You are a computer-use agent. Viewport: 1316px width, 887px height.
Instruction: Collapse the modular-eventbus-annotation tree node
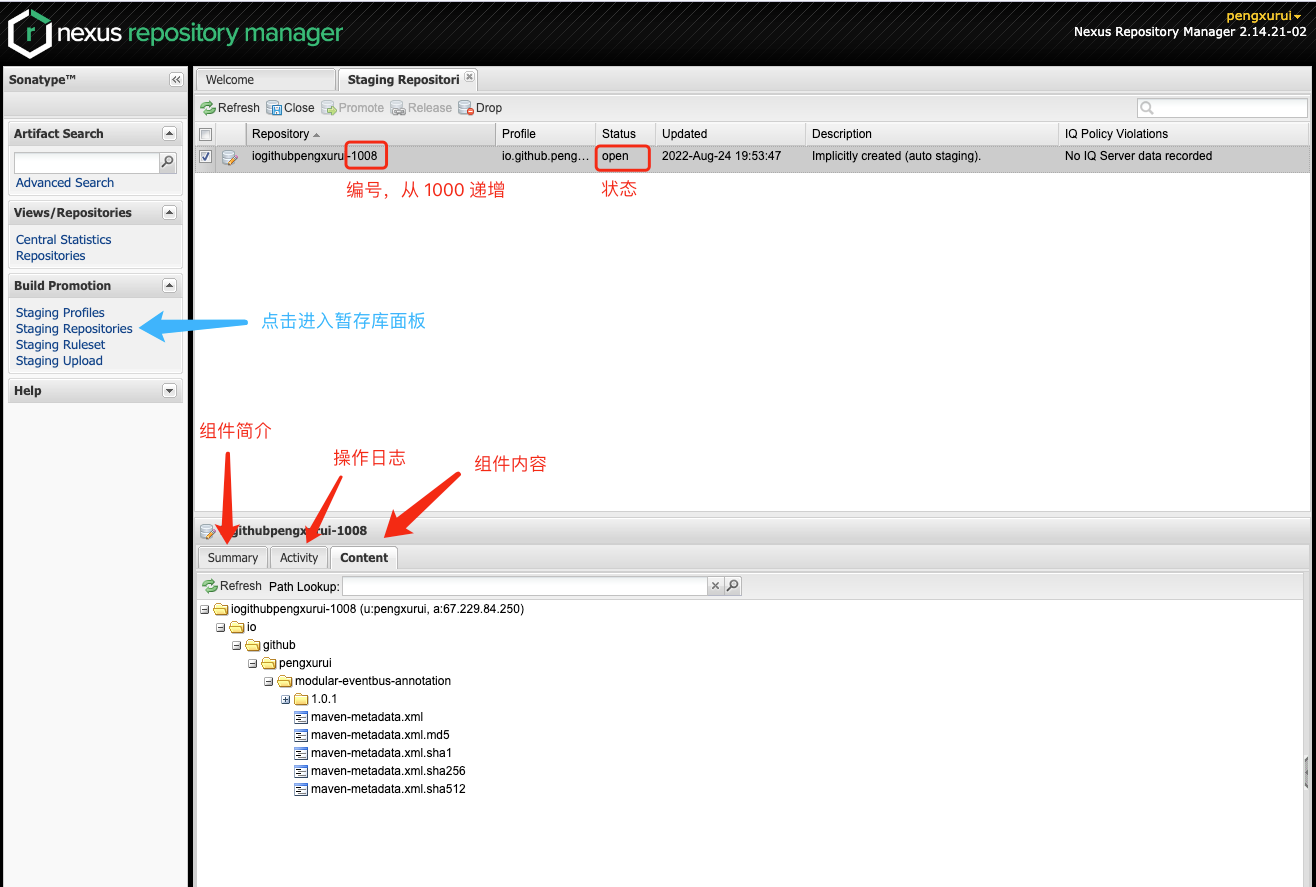point(269,681)
